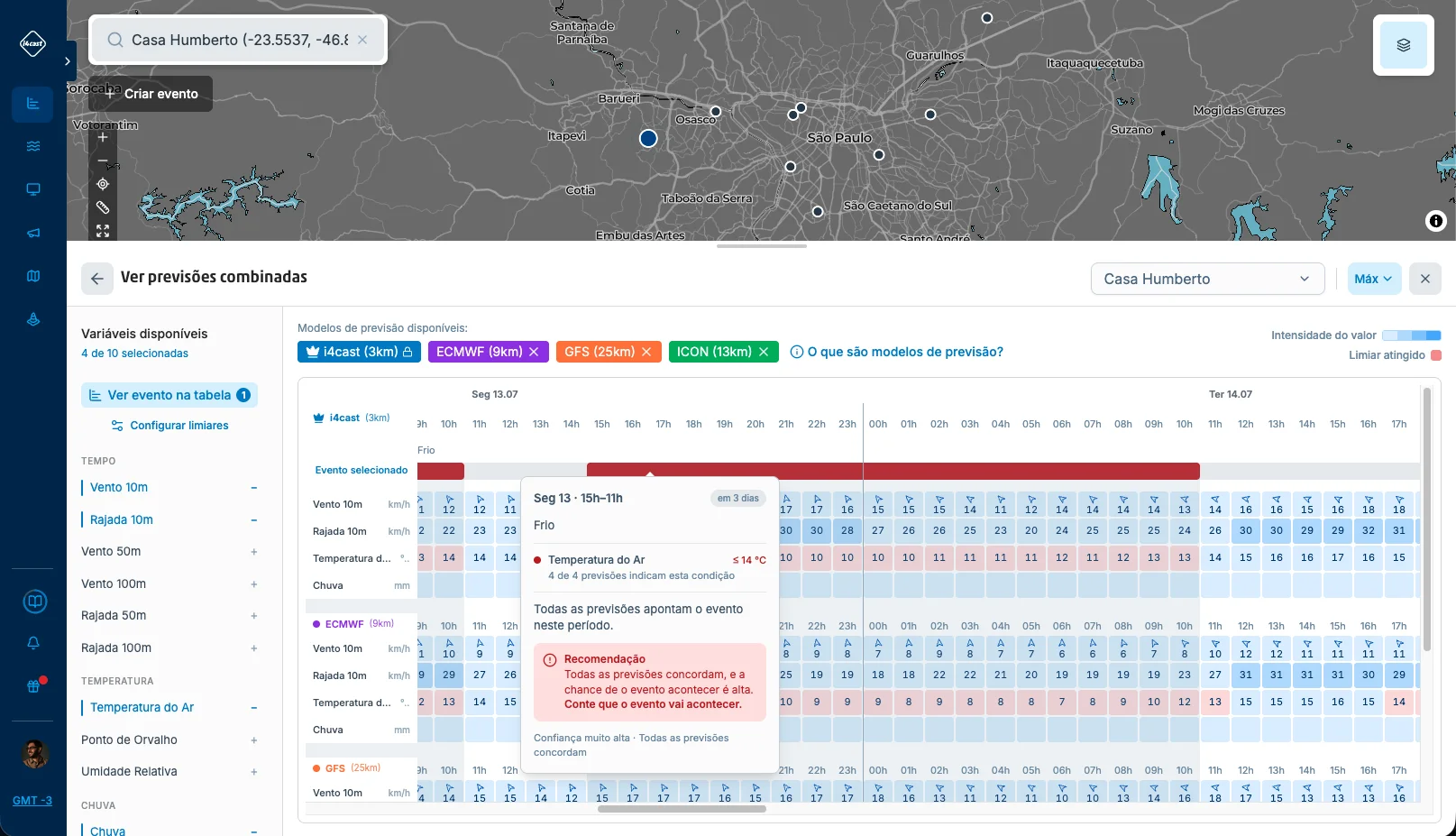Image resolution: width=1456 pixels, height=836 pixels.
Task: Open the gift icon in sidebar
Action: (x=33, y=685)
